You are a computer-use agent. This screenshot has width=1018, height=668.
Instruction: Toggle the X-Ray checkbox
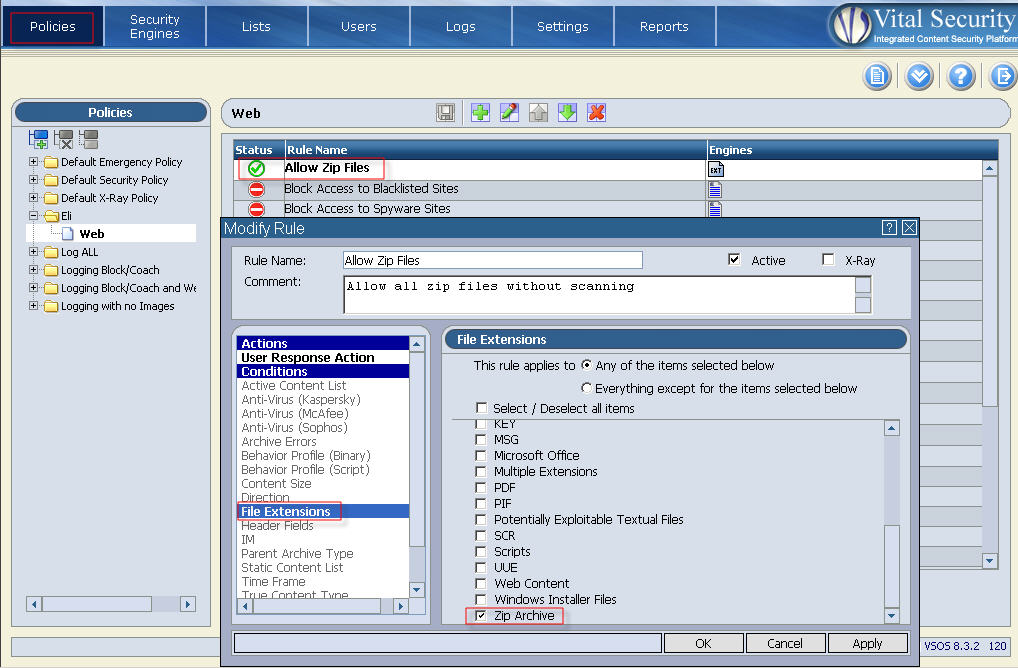point(828,260)
